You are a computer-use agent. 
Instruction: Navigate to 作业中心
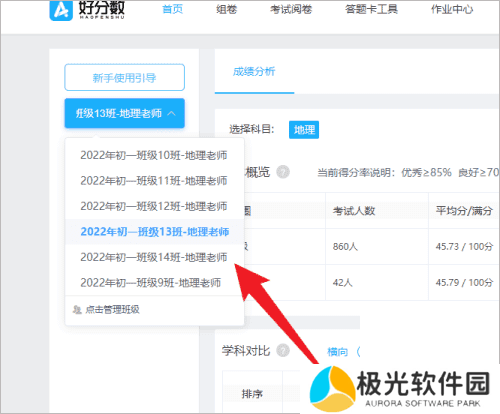tap(452, 9)
